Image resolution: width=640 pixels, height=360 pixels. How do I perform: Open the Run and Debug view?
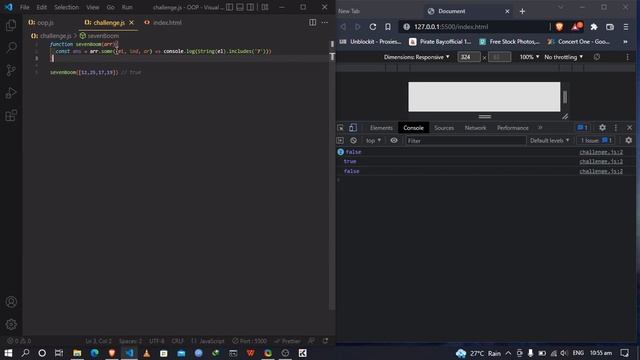point(11,93)
